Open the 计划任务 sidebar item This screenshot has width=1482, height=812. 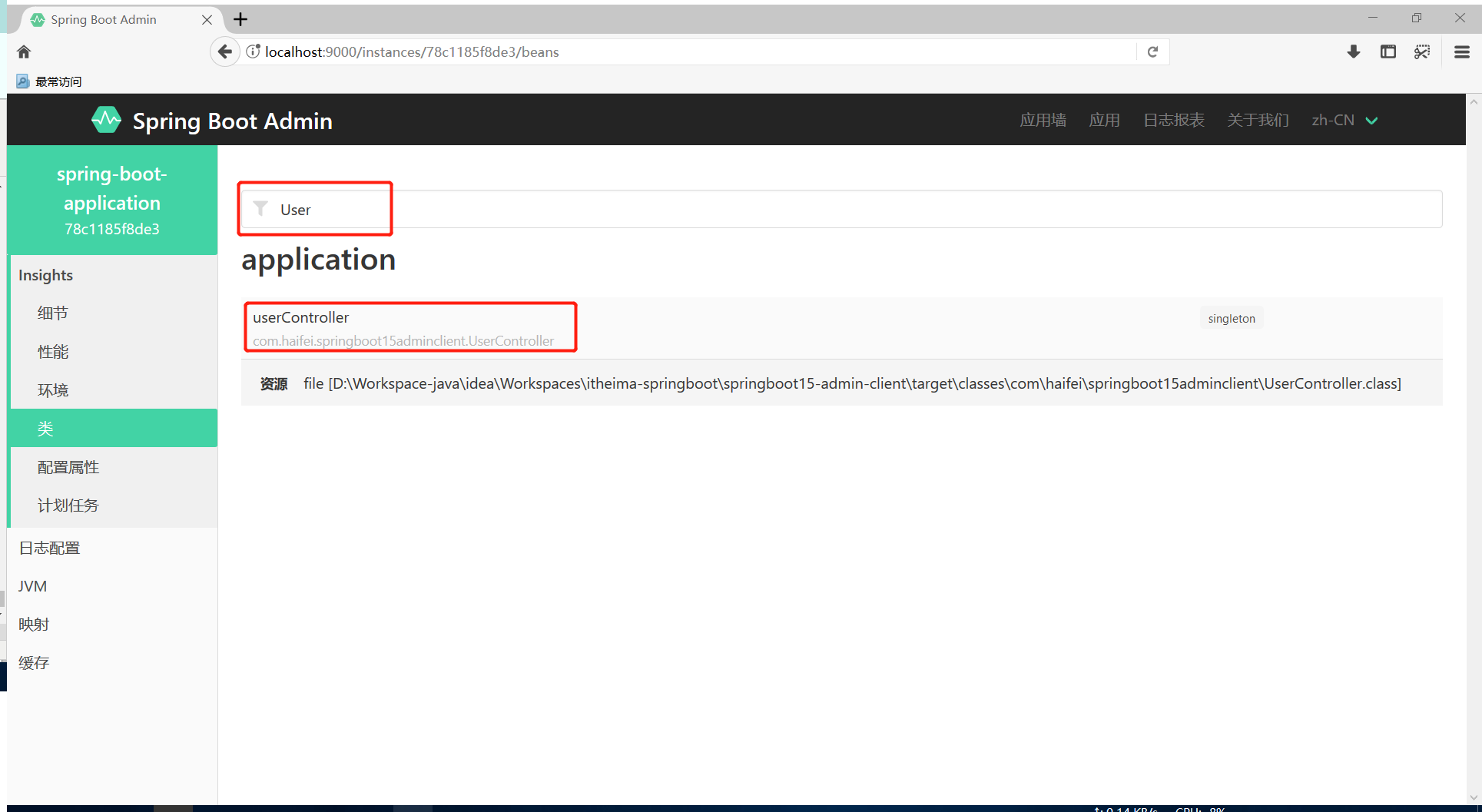(114, 505)
